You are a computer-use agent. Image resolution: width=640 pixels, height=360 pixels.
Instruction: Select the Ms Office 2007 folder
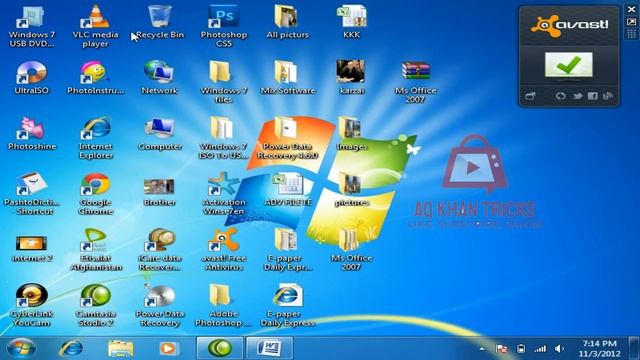351,249
